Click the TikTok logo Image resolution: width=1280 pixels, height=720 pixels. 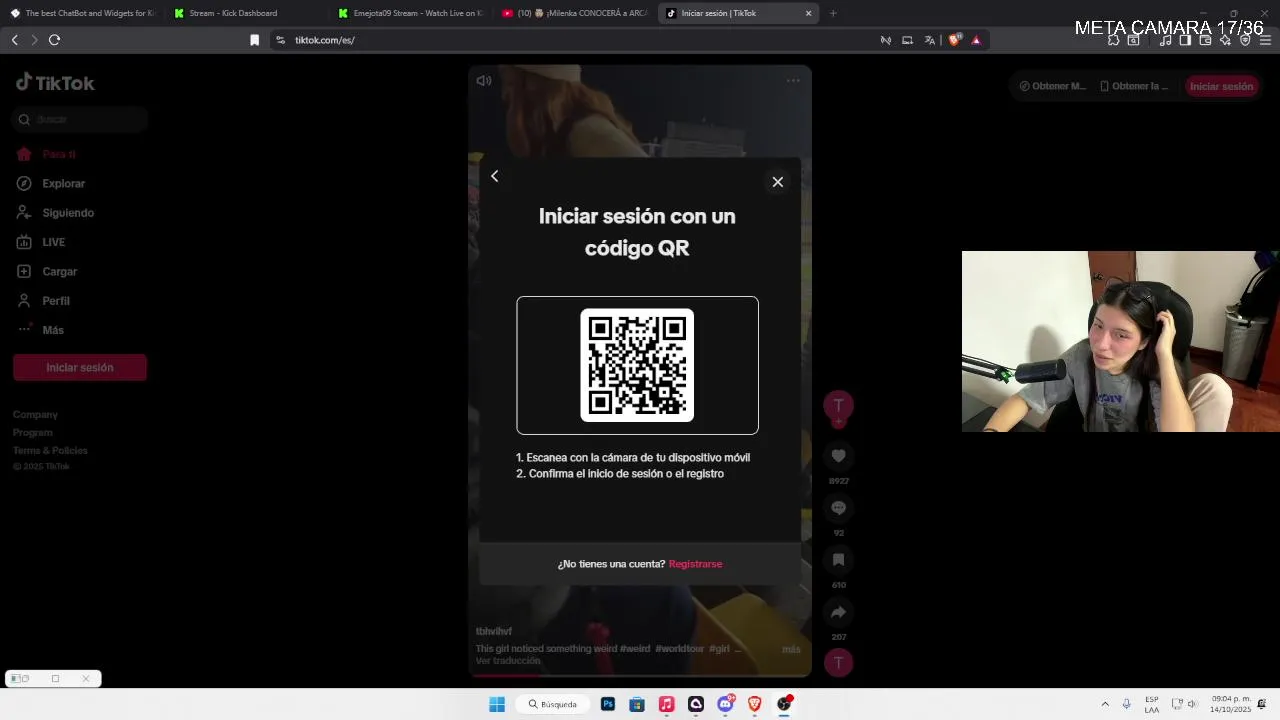55,83
